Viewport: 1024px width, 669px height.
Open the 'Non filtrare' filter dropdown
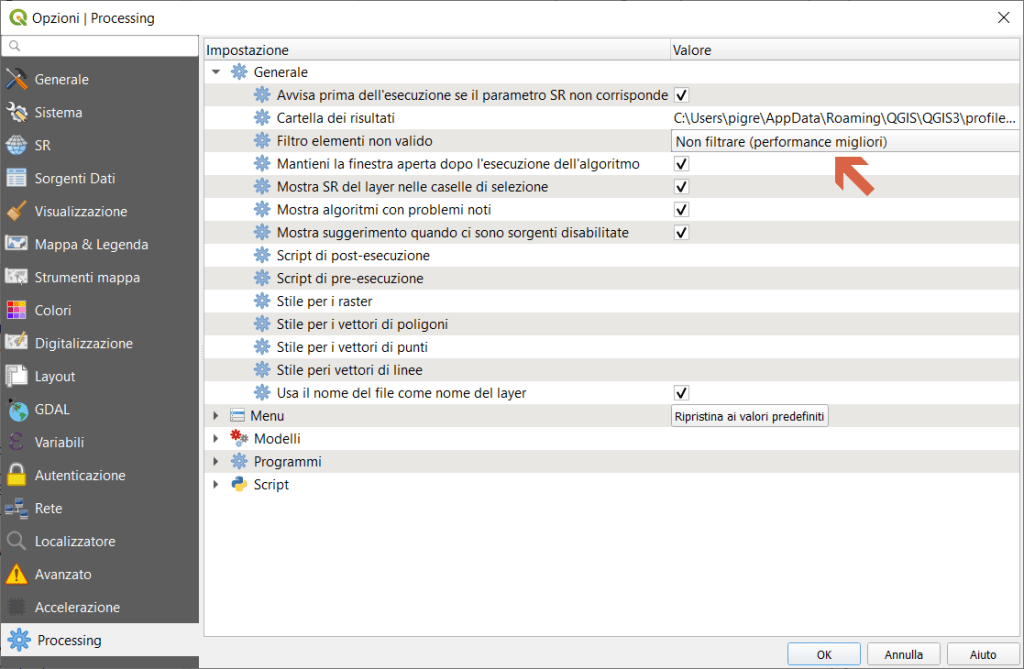[845, 142]
